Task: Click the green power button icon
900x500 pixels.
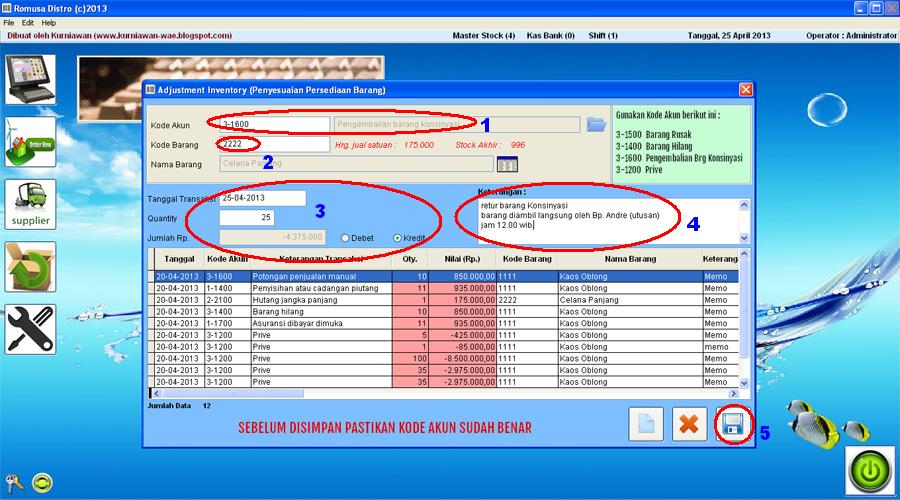Action: point(870,471)
